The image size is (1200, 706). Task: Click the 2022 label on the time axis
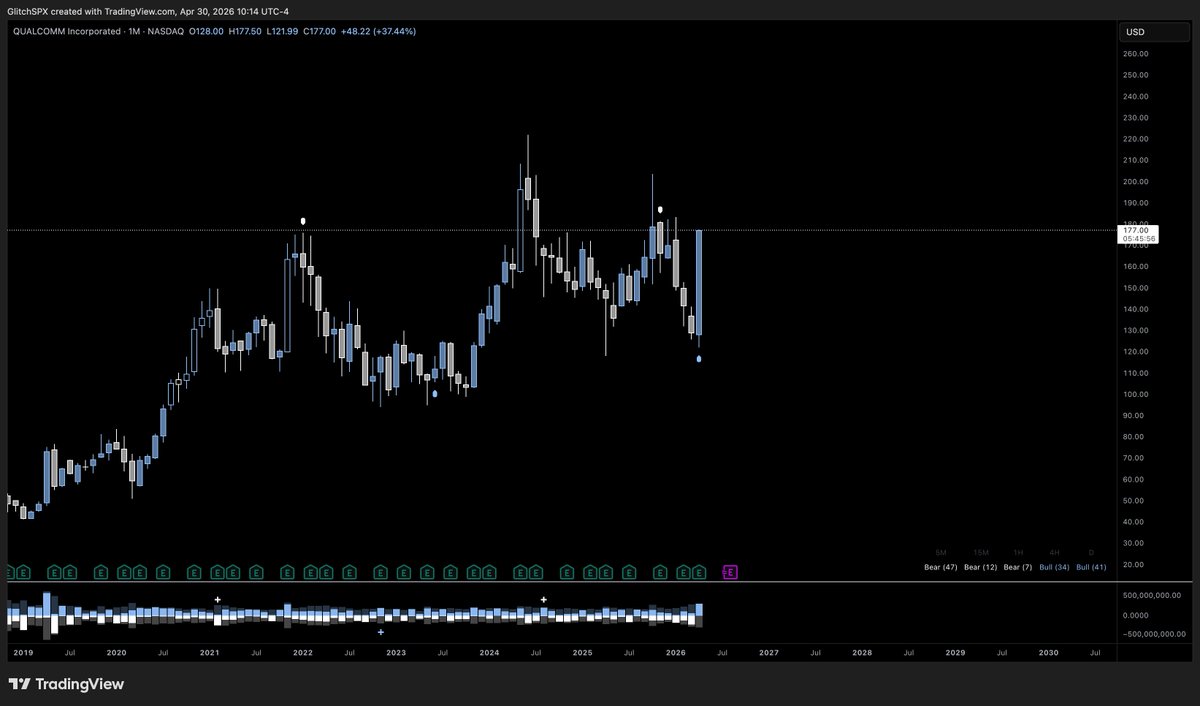pos(303,652)
